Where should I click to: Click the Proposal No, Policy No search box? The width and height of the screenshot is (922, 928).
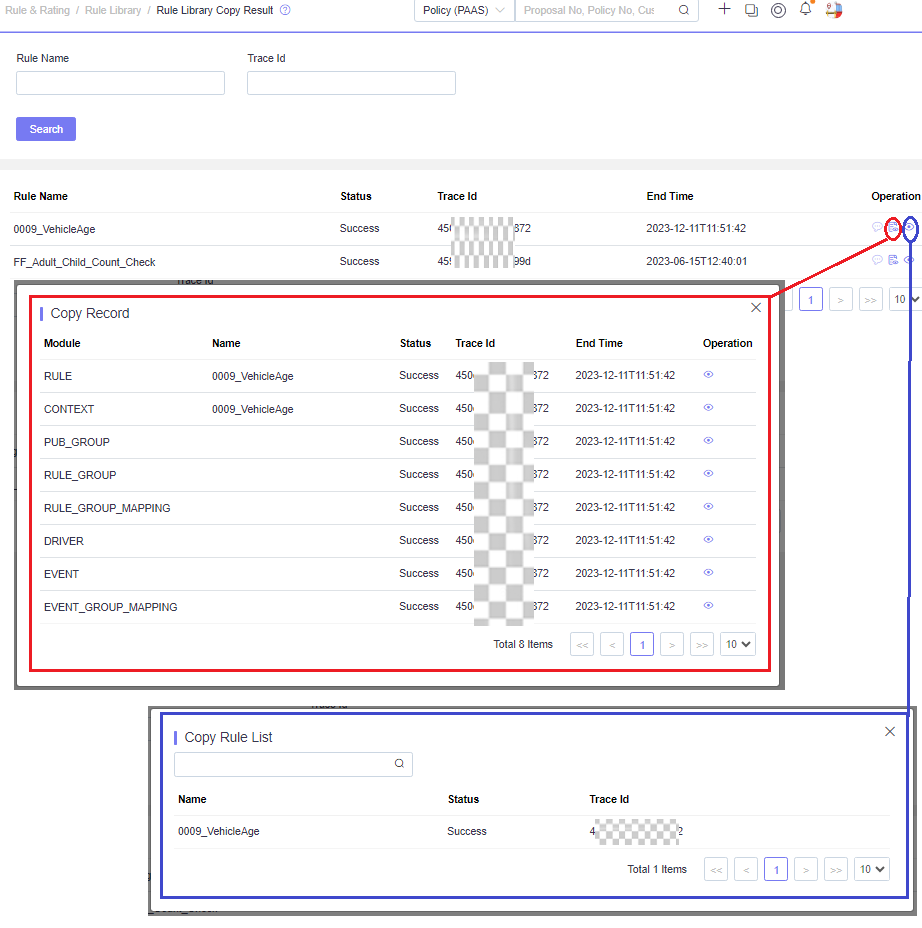coord(607,10)
